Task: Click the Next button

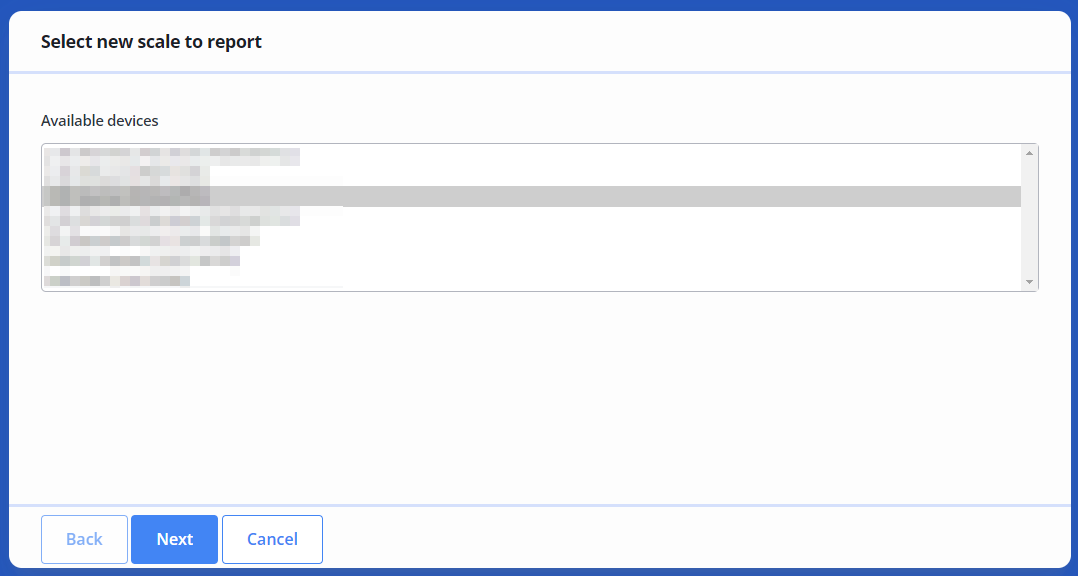Action: 174,539
